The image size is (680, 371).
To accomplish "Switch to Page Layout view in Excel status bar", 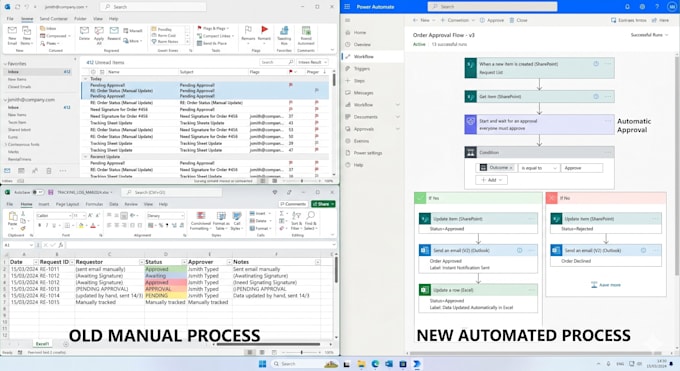I will pyautogui.click(x=262, y=352).
